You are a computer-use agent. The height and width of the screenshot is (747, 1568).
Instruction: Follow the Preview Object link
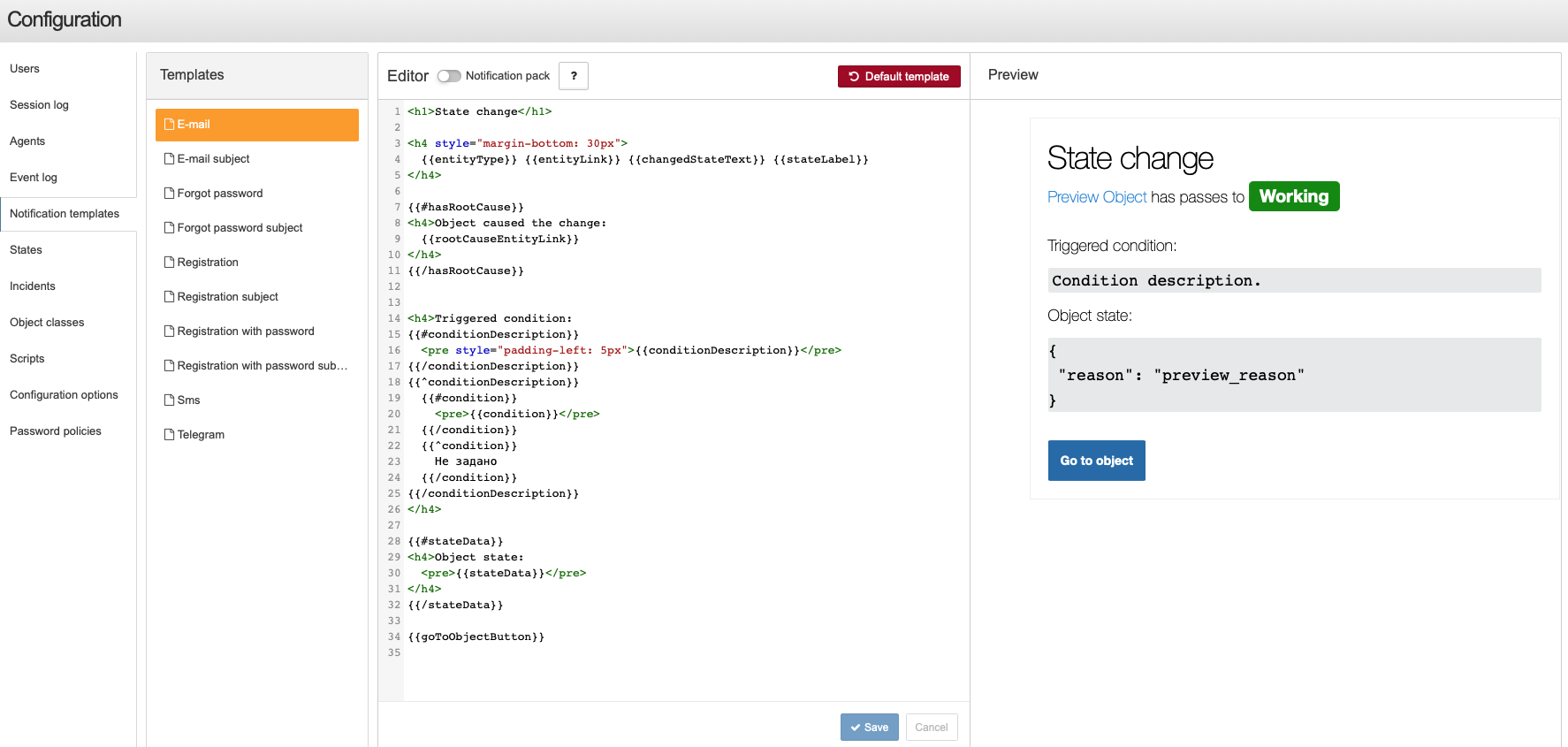coord(1097,197)
